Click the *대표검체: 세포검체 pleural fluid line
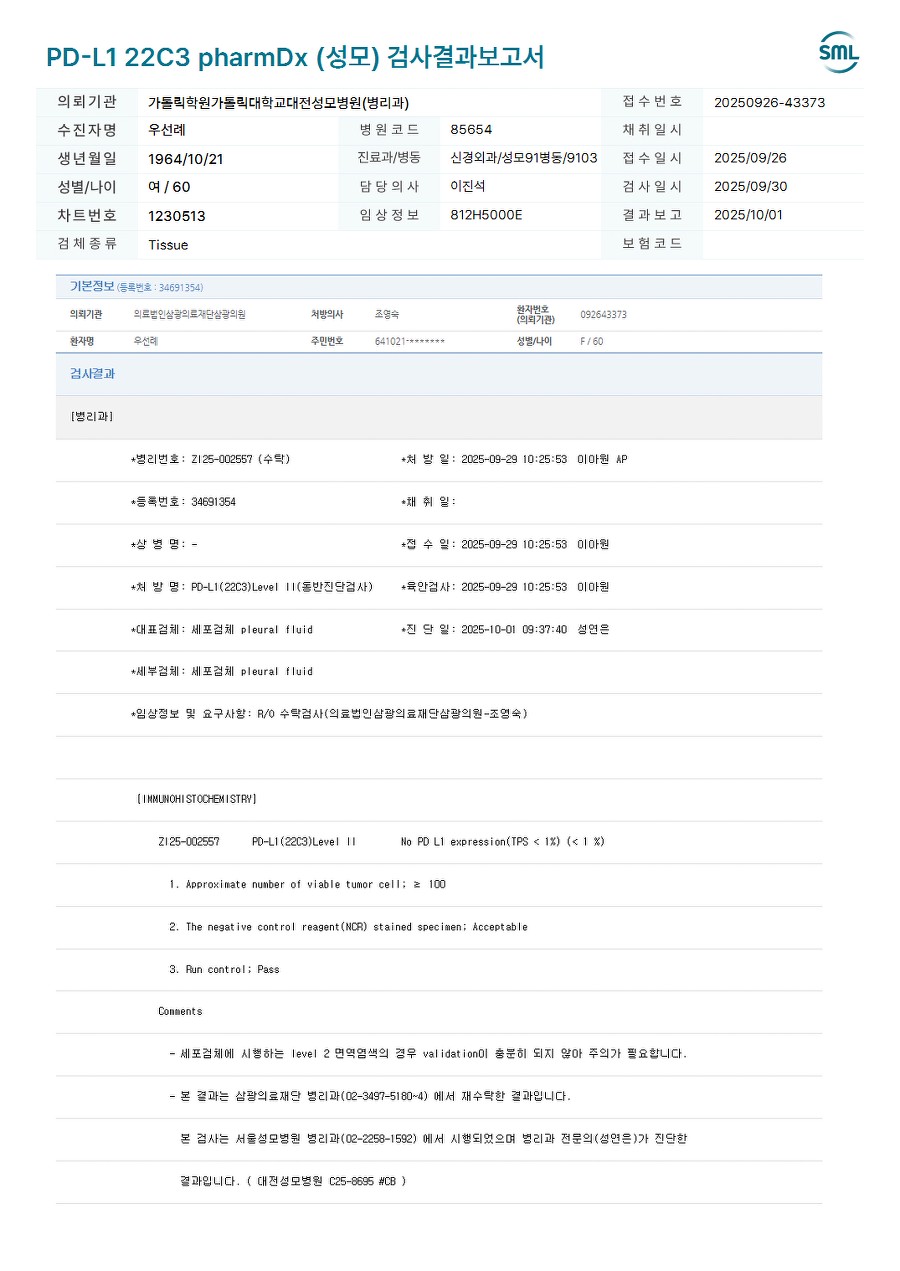The height and width of the screenshot is (1271, 900). coord(222,630)
